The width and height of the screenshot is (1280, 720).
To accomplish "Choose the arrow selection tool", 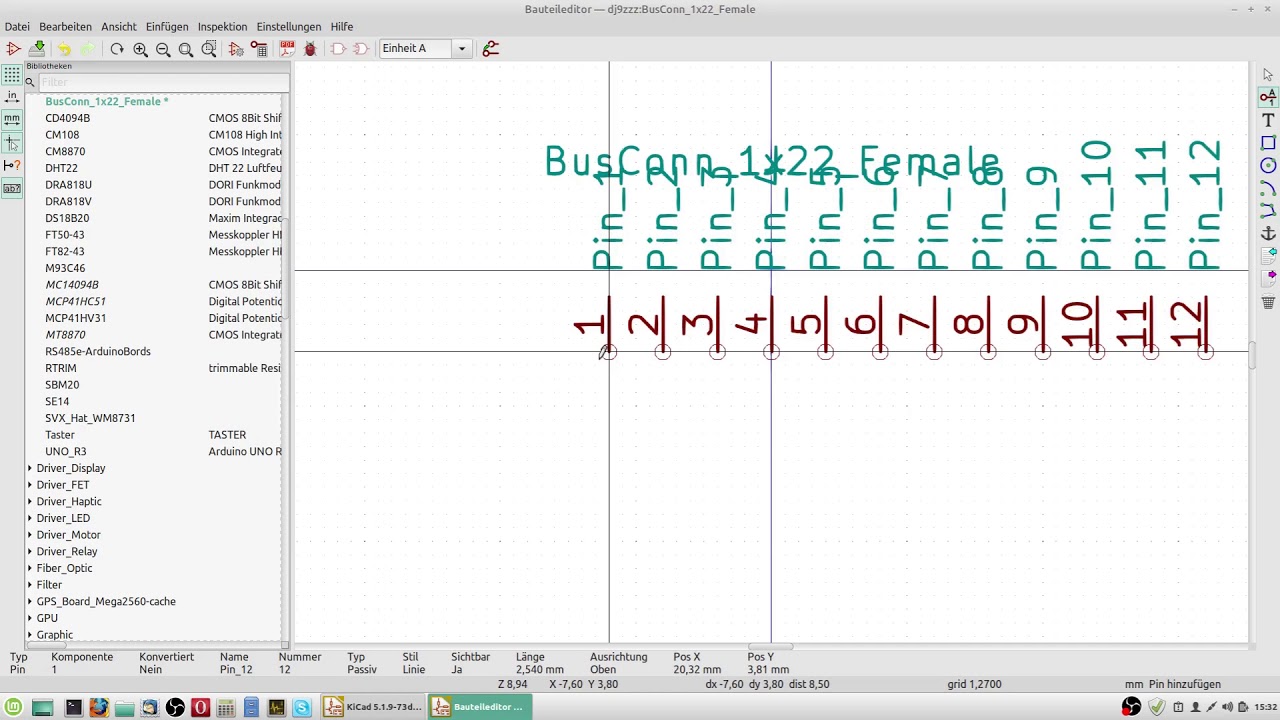I will (x=1268, y=74).
